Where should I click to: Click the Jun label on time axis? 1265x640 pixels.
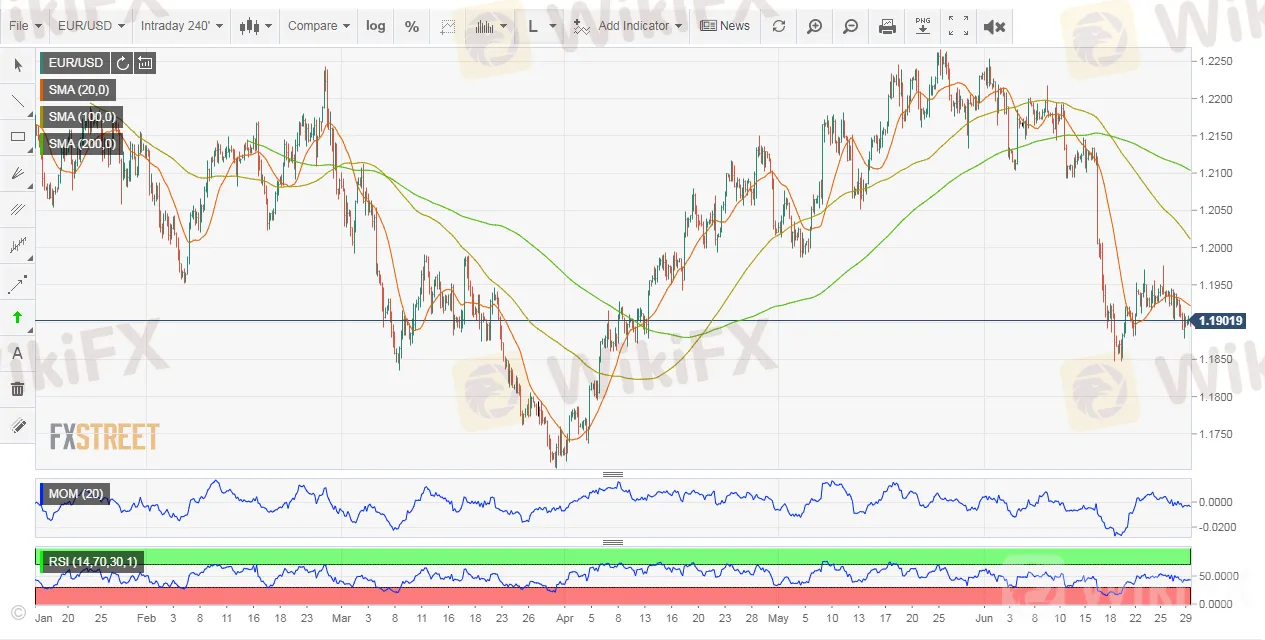[984, 619]
